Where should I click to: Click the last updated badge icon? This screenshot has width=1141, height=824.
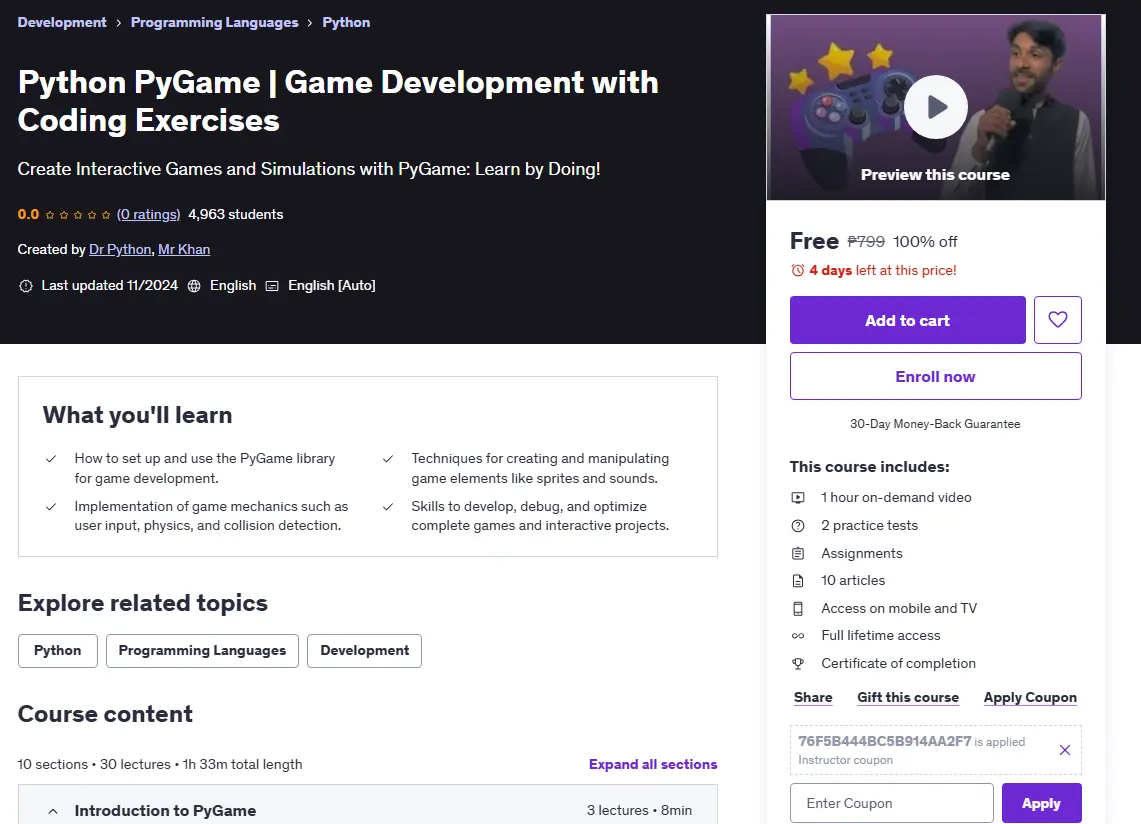click(25, 286)
